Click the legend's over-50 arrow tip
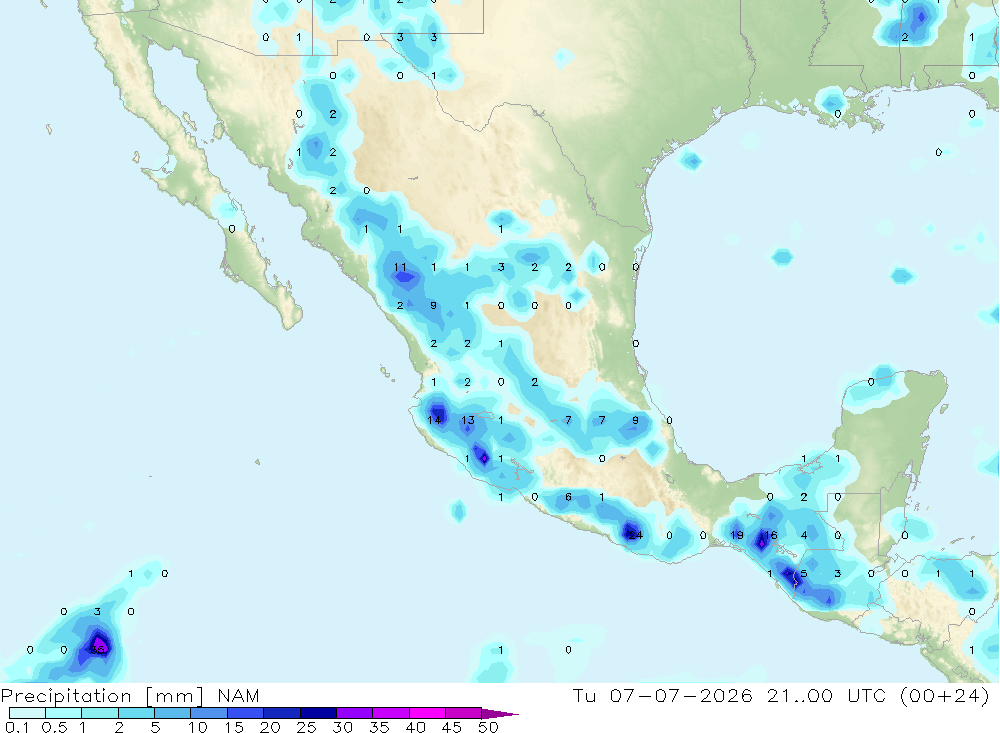1000x733 pixels. pyautogui.click(x=500, y=713)
